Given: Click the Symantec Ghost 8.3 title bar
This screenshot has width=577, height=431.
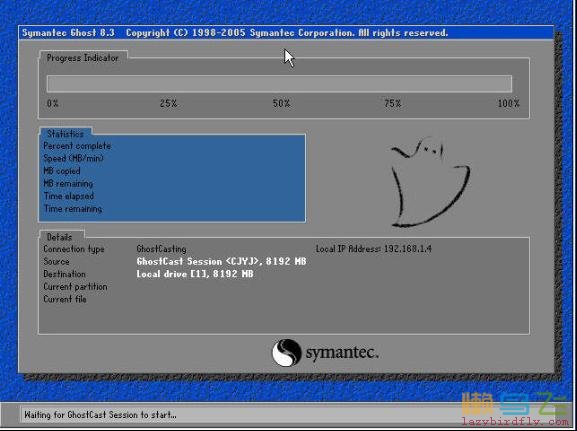Looking at the screenshot, I should 286,33.
